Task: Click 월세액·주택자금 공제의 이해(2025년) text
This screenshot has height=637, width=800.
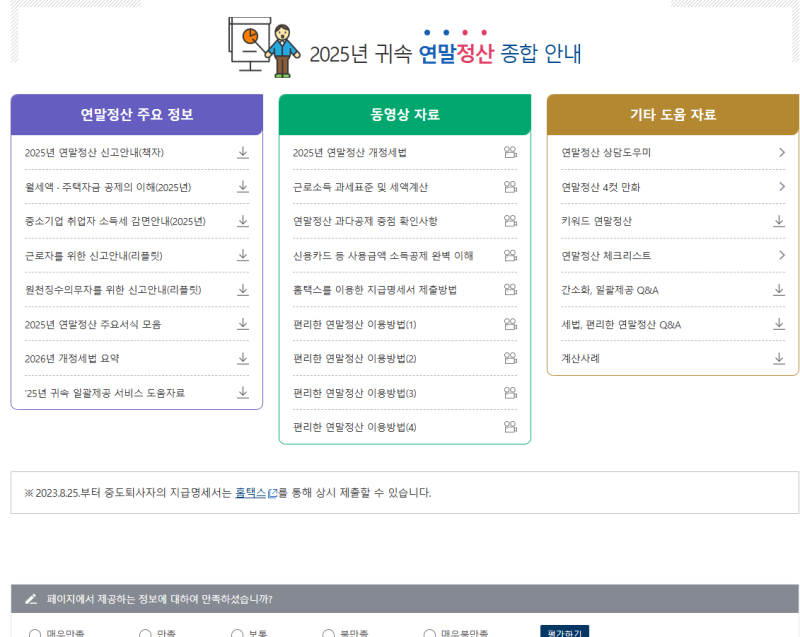Action: pos(108,187)
